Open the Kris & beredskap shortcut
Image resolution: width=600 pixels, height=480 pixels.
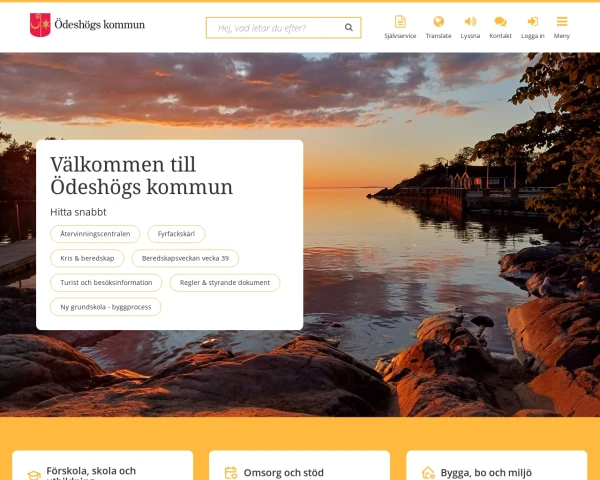pos(87,258)
